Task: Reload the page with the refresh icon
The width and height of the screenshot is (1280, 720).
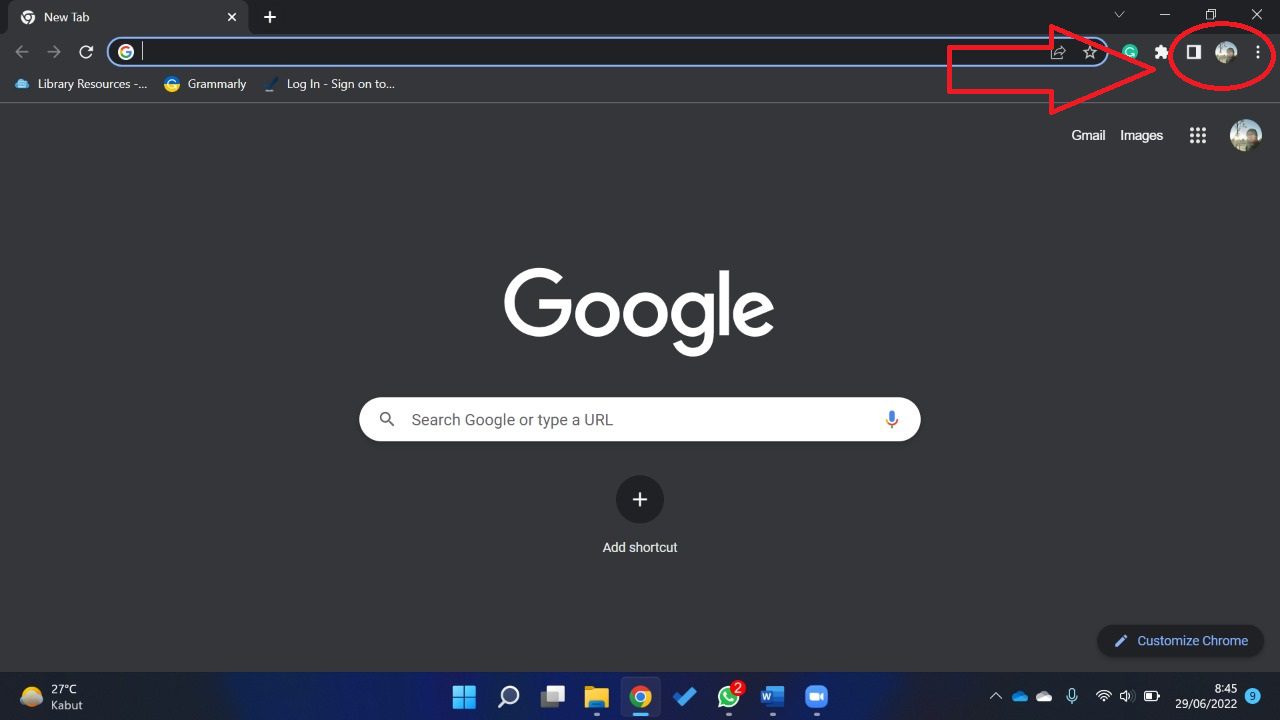Action: click(x=86, y=52)
